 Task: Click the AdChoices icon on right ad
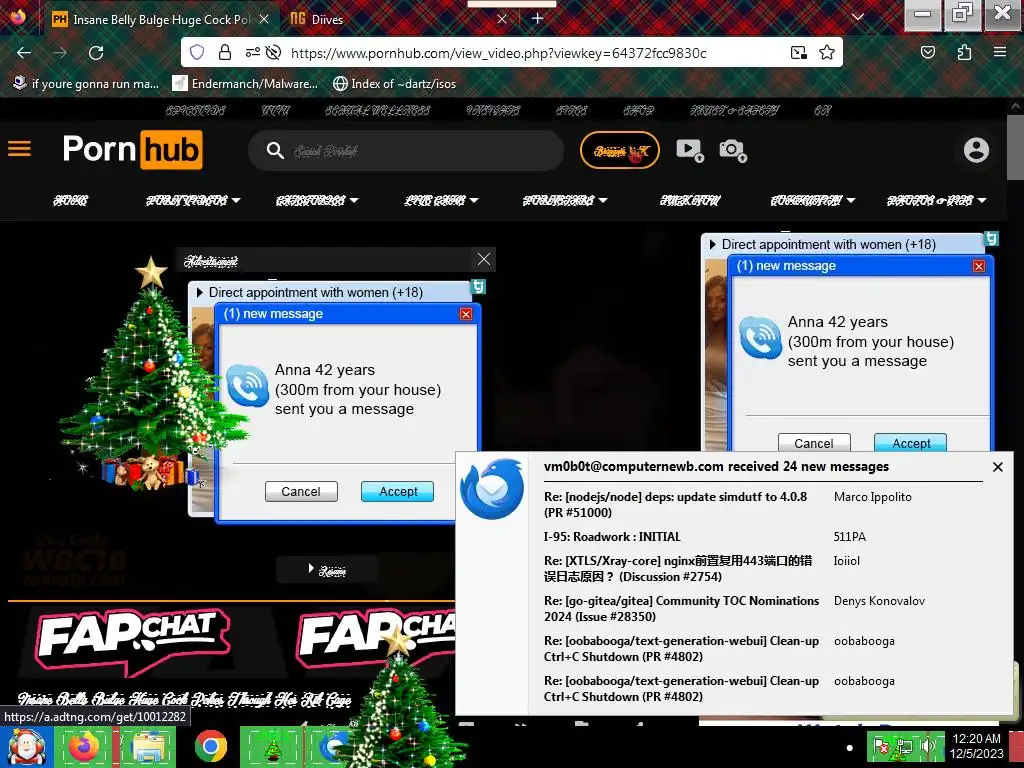click(991, 238)
